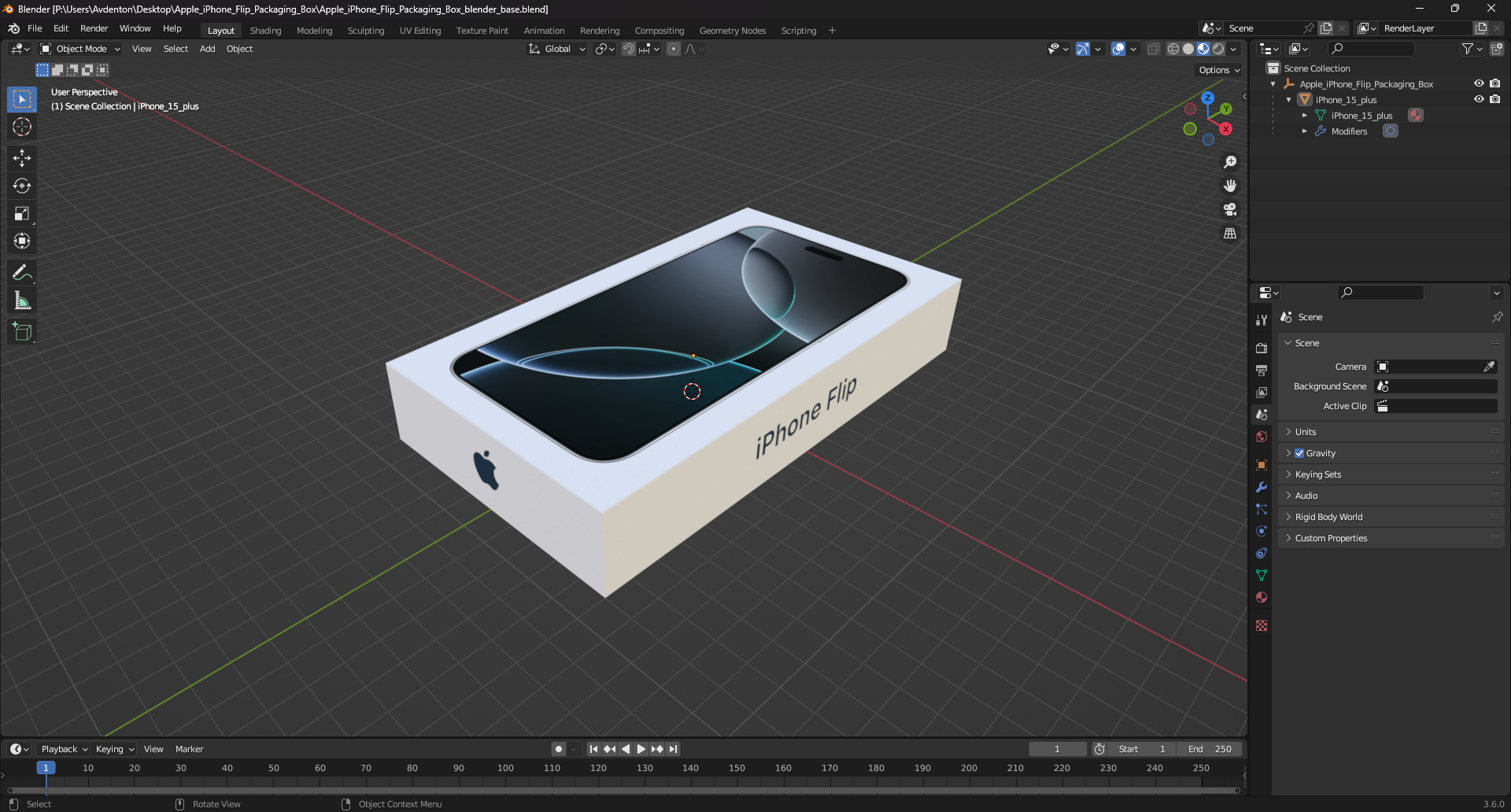Screen dimensions: 1511x812
Task: Open the Object properties tab
Action: pyautogui.click(x=1262, y=465)
